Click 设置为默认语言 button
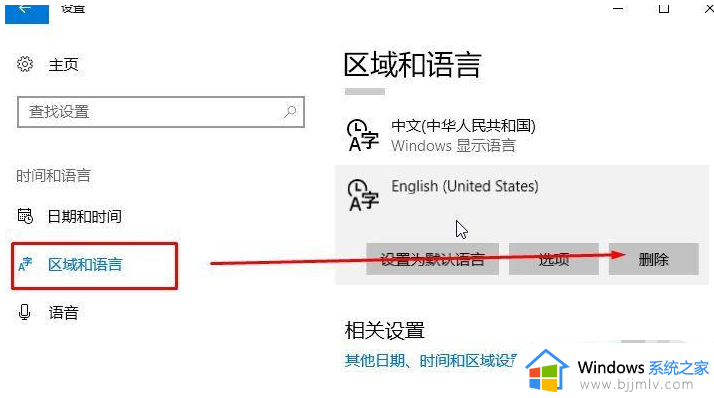 (432, 259)
